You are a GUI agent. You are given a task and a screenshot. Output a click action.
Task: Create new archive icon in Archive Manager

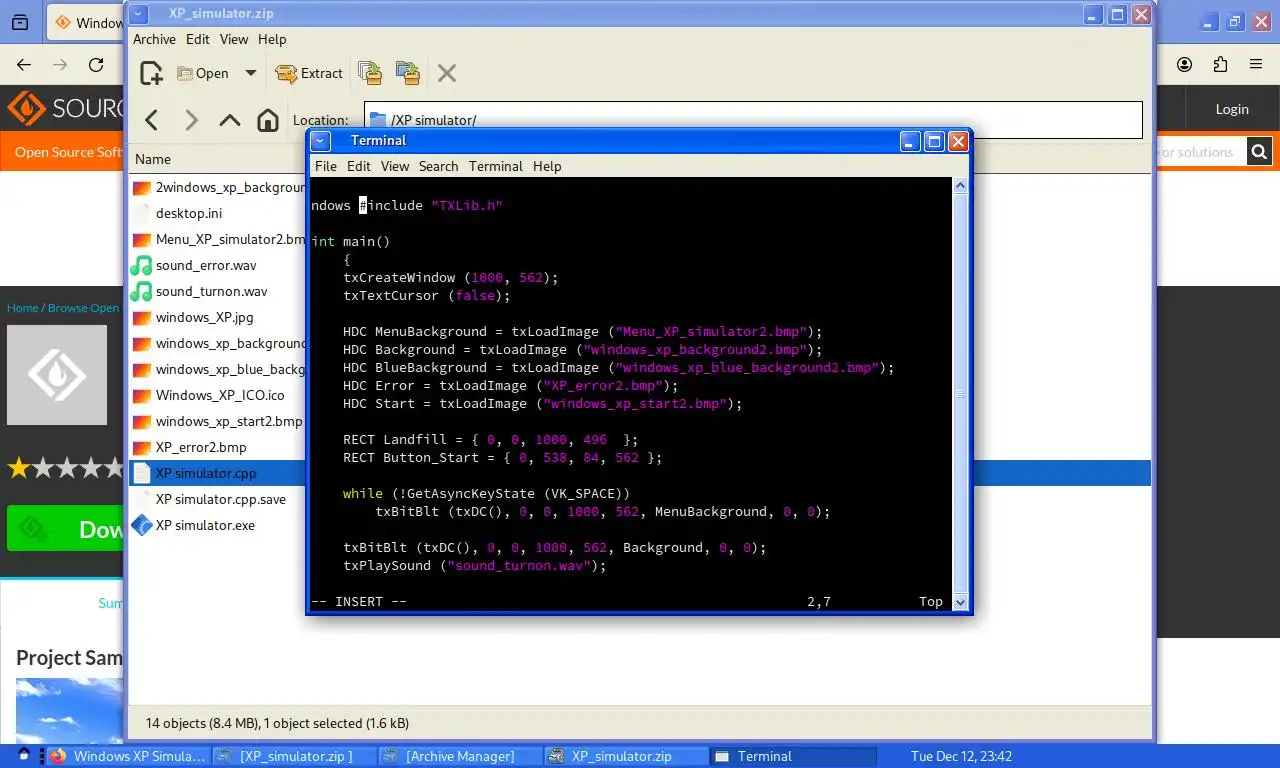[151, 73]
